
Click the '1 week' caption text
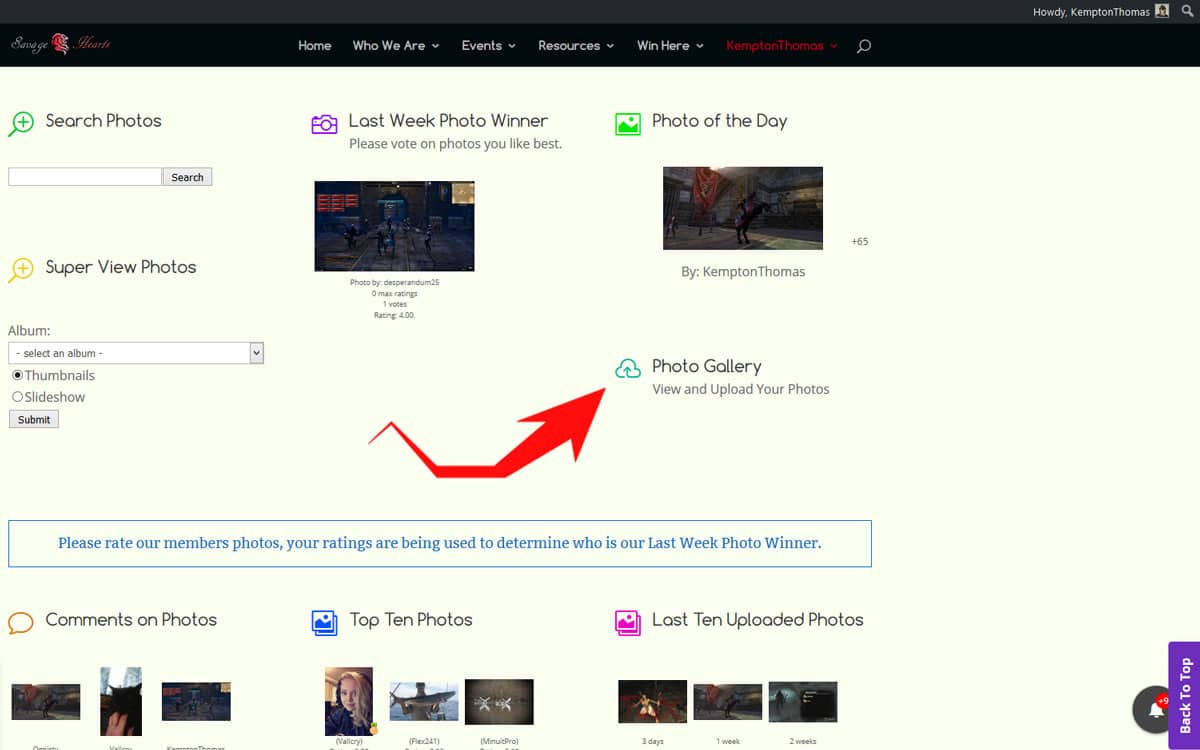pyautogui.click(x=728, y=742)
